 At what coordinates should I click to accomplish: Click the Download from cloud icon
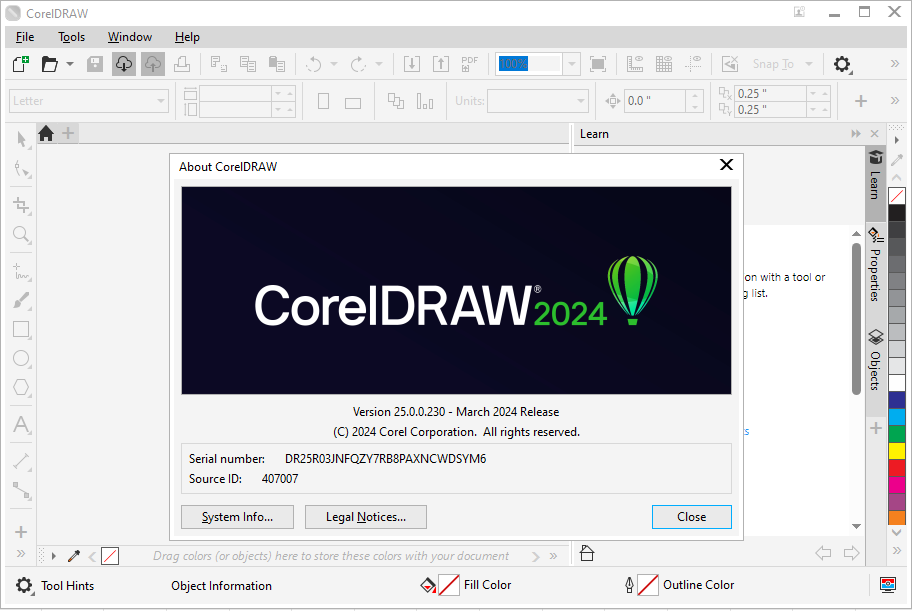[x=124, y=64]
